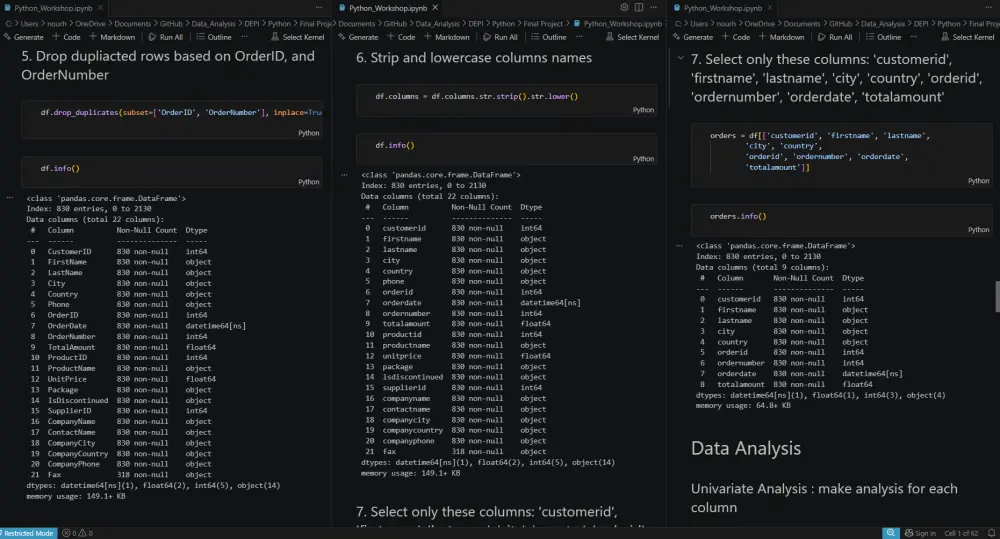Click DEPI breadcrumb in the step 5 pane

click(252, 24)
